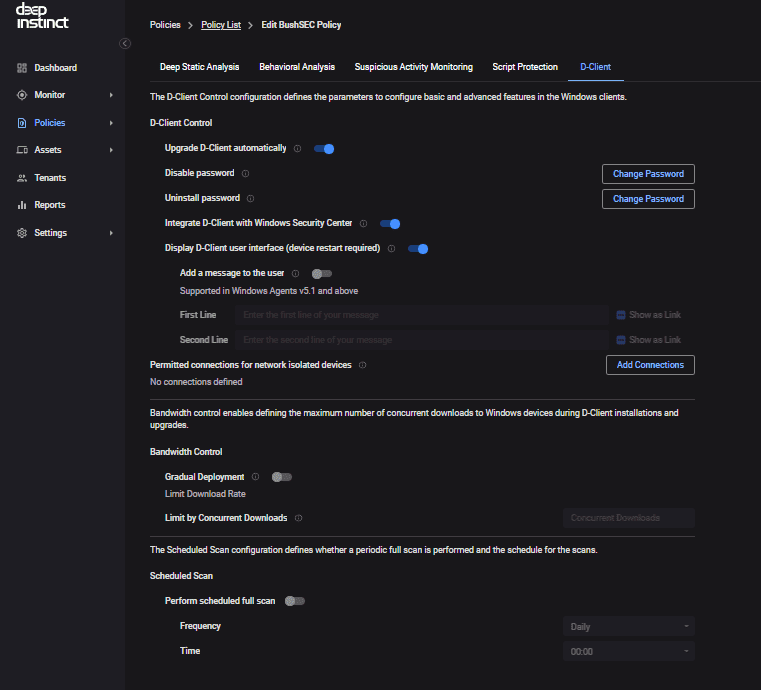This screenshot has height=690, width=761.
Task: Expand the Policies submenu arrow
Action: pyautogui.click(x=111, y=123)
